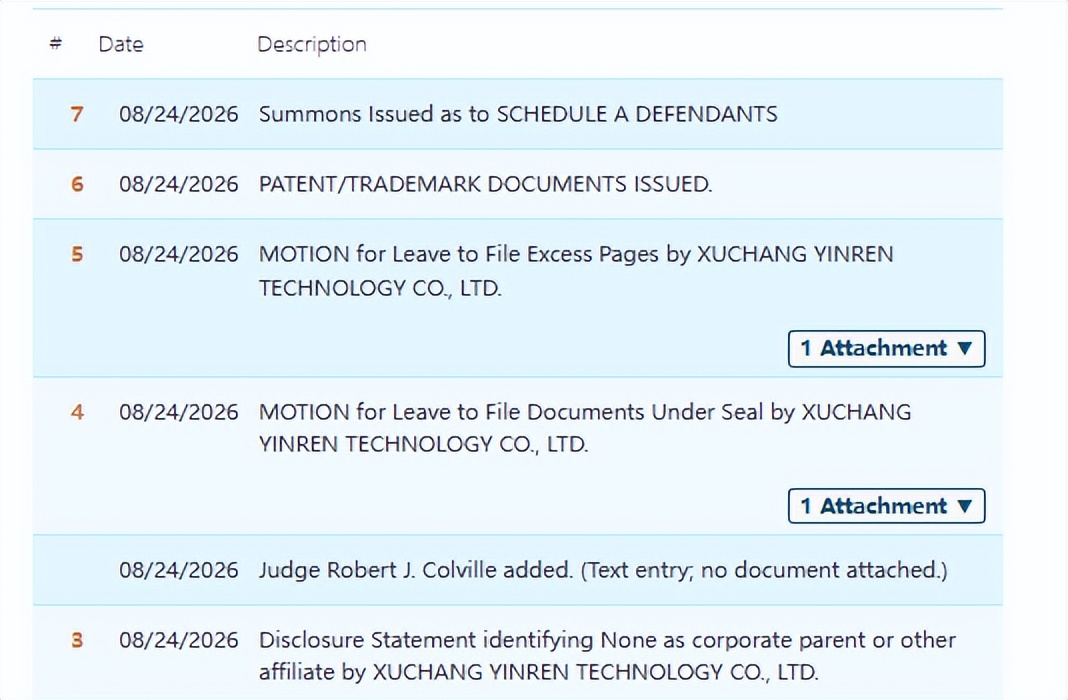Click the arrow icon on entry 5 attachment

pos(964,349)
